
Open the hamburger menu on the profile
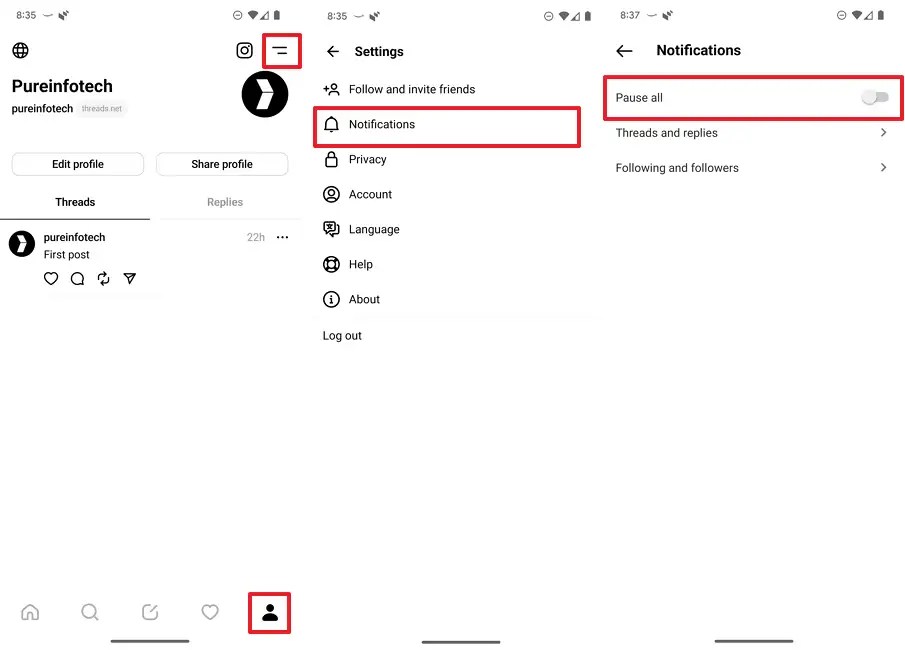click(x=281, y=50)
